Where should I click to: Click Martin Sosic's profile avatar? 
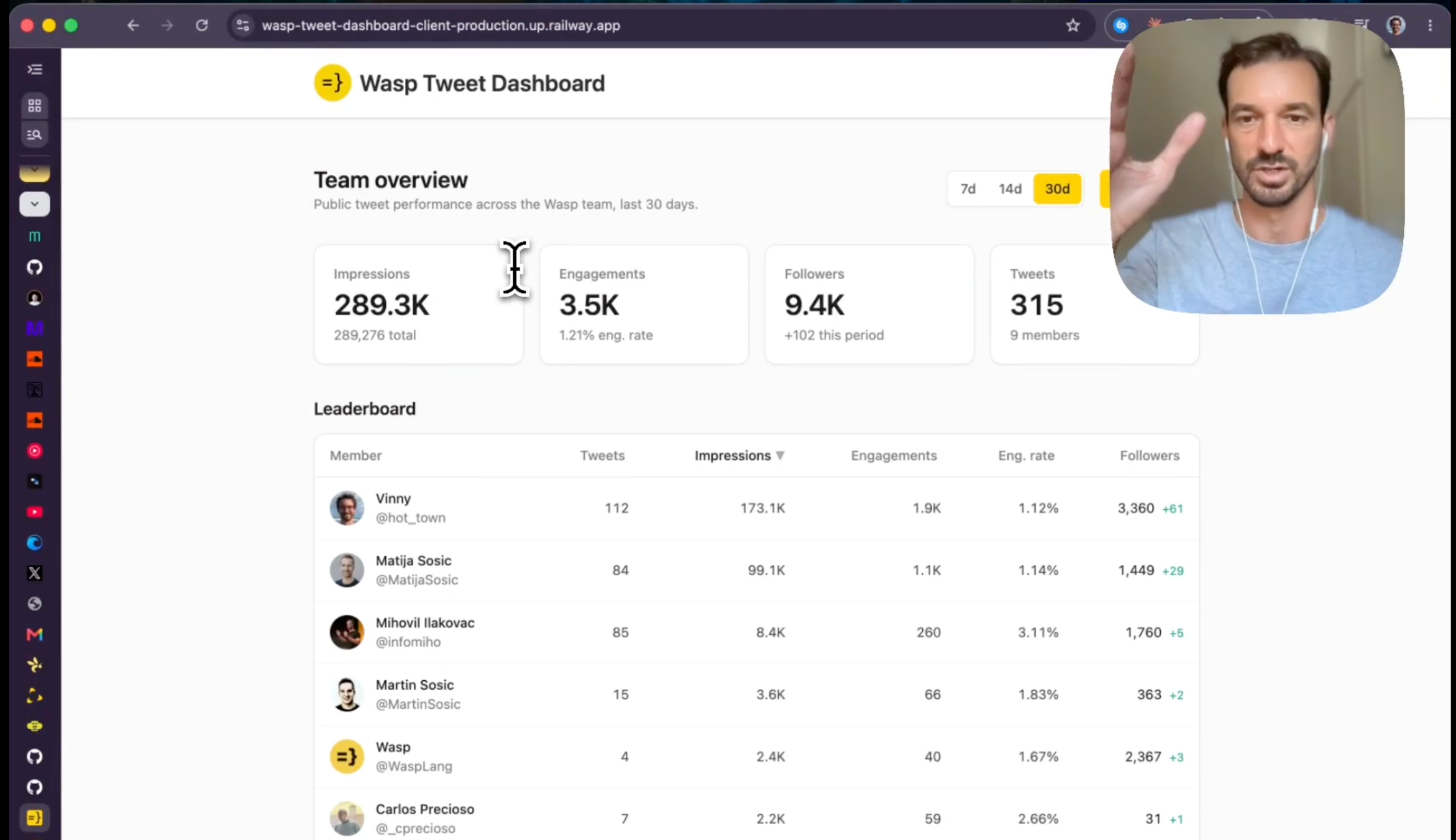(x=347, y=695)
